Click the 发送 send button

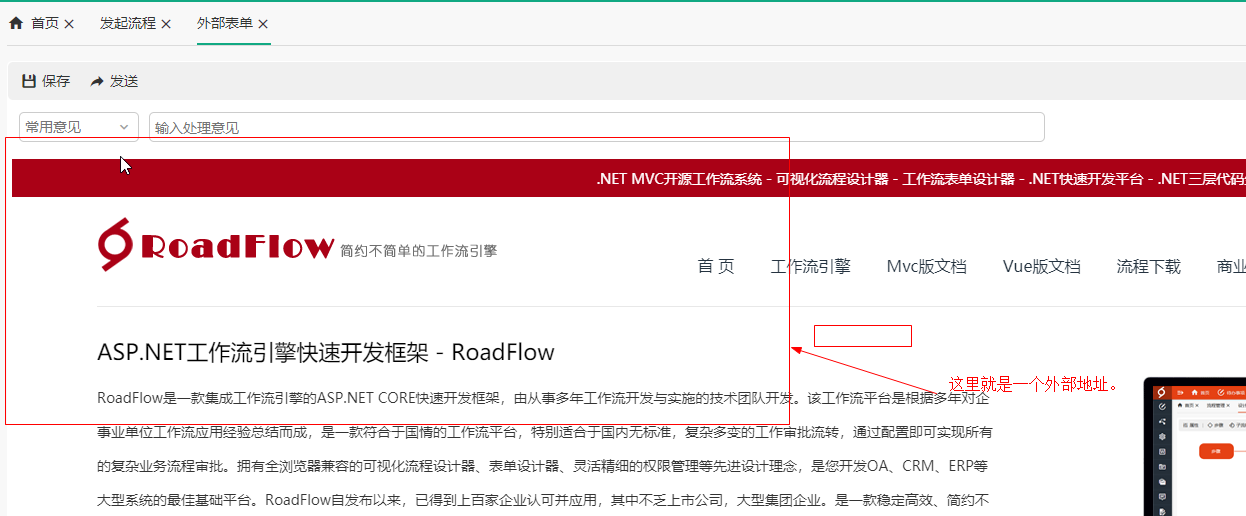tap(114, 81)
